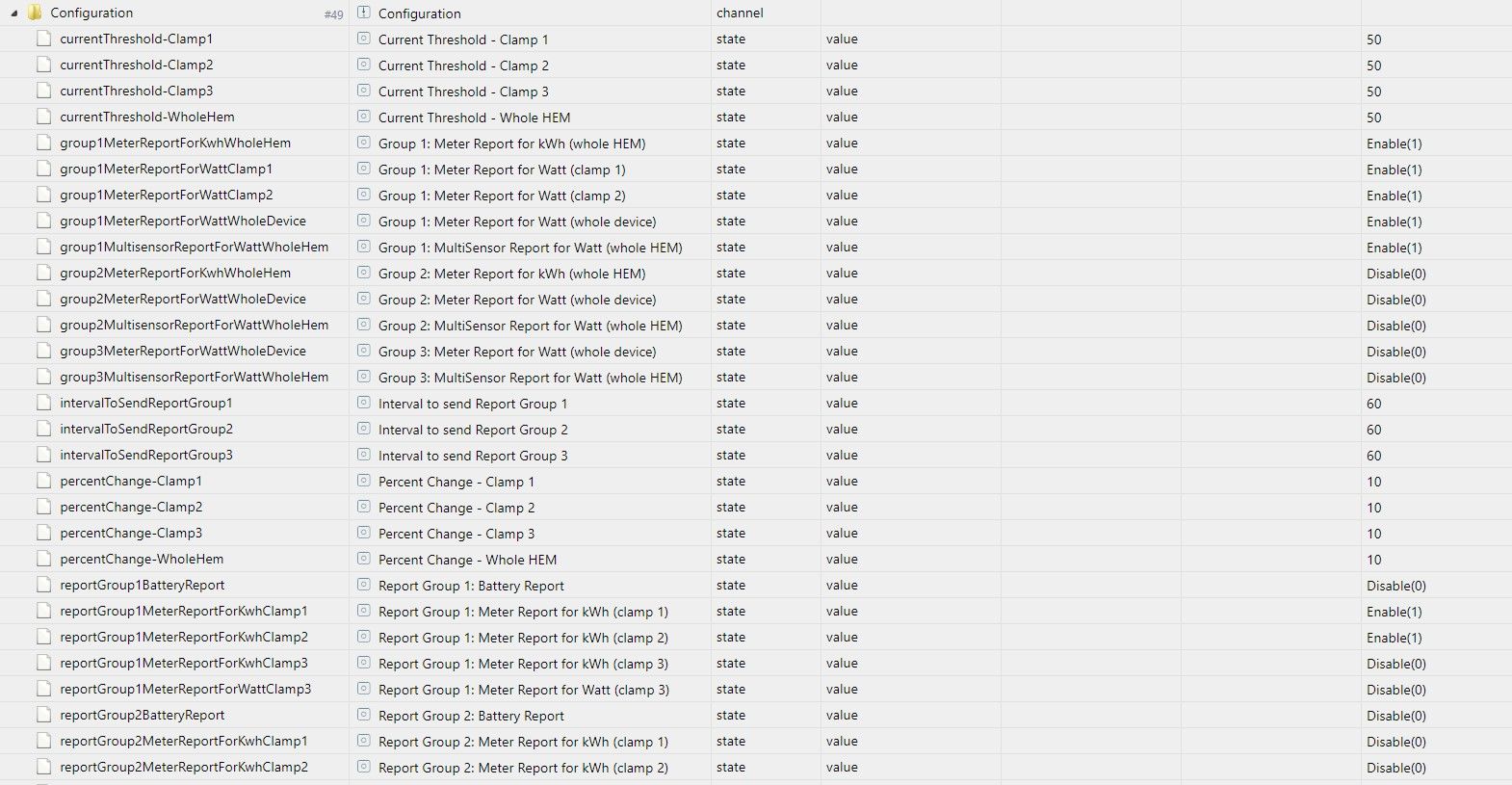This screenshot has height=785, width=1512.
Task: Click Disable(0) for Group 3 MultiSensor Report
Action: (x=1396, y=378)
